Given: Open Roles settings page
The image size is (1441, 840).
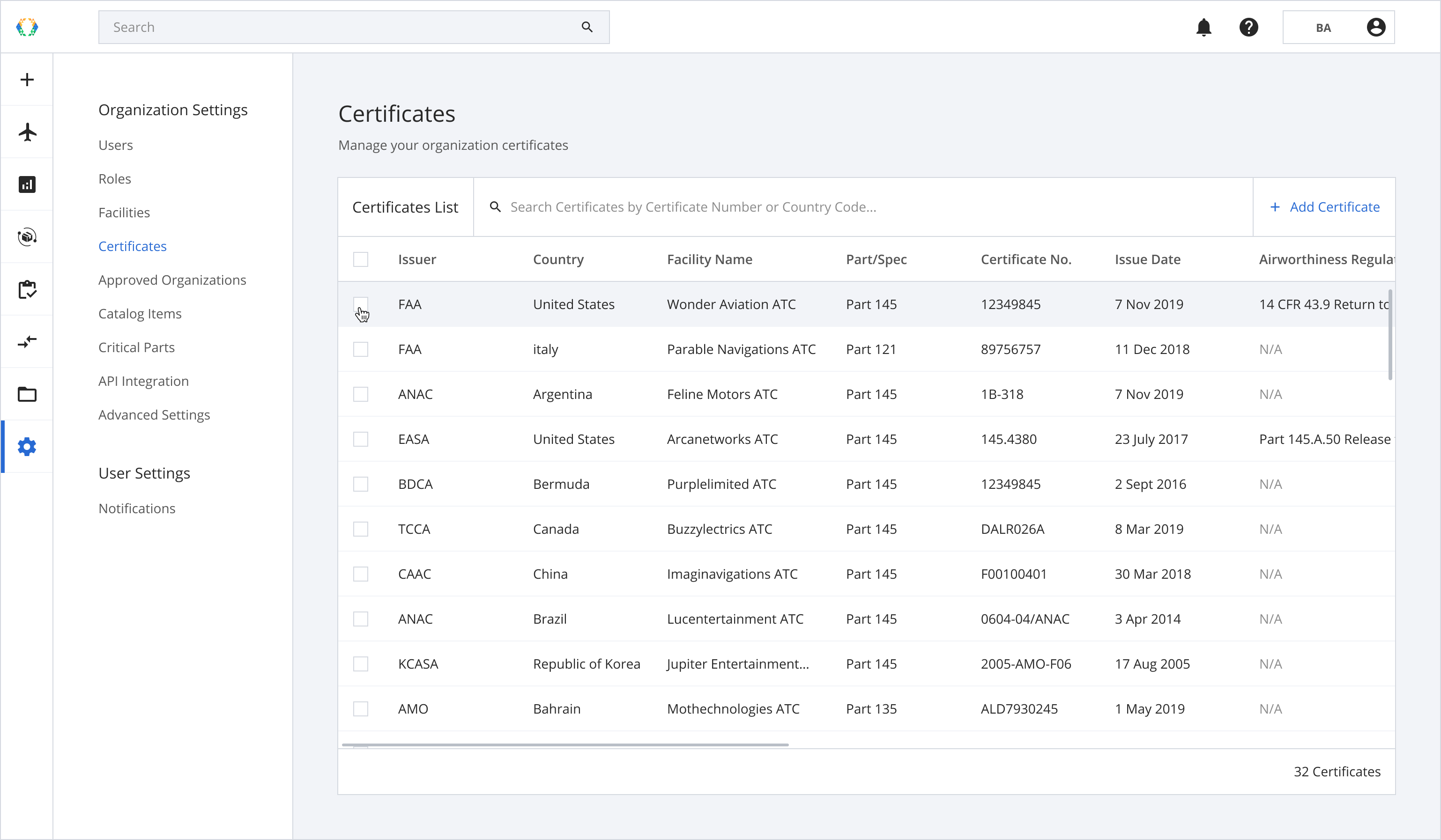Looking at the screenshot, I should tap(114, 179).
